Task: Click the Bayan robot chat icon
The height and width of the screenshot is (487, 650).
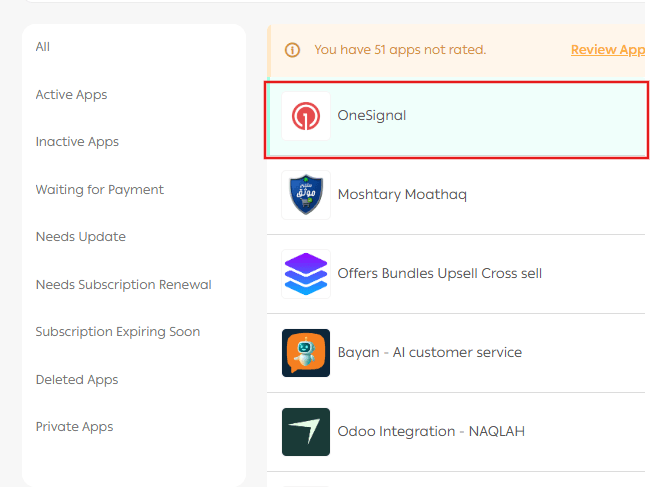Action: (x=306, y=353)
